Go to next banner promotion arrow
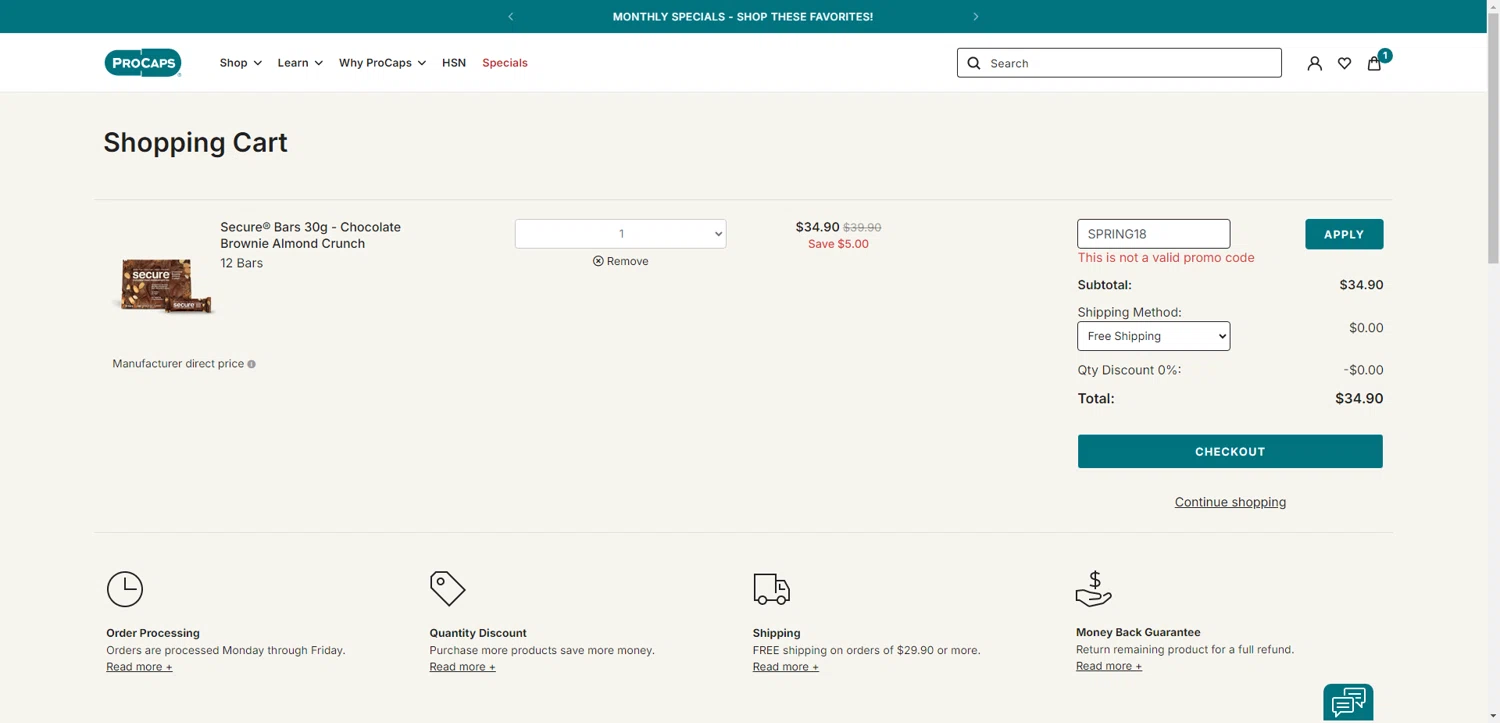 (x=976, y=17)
